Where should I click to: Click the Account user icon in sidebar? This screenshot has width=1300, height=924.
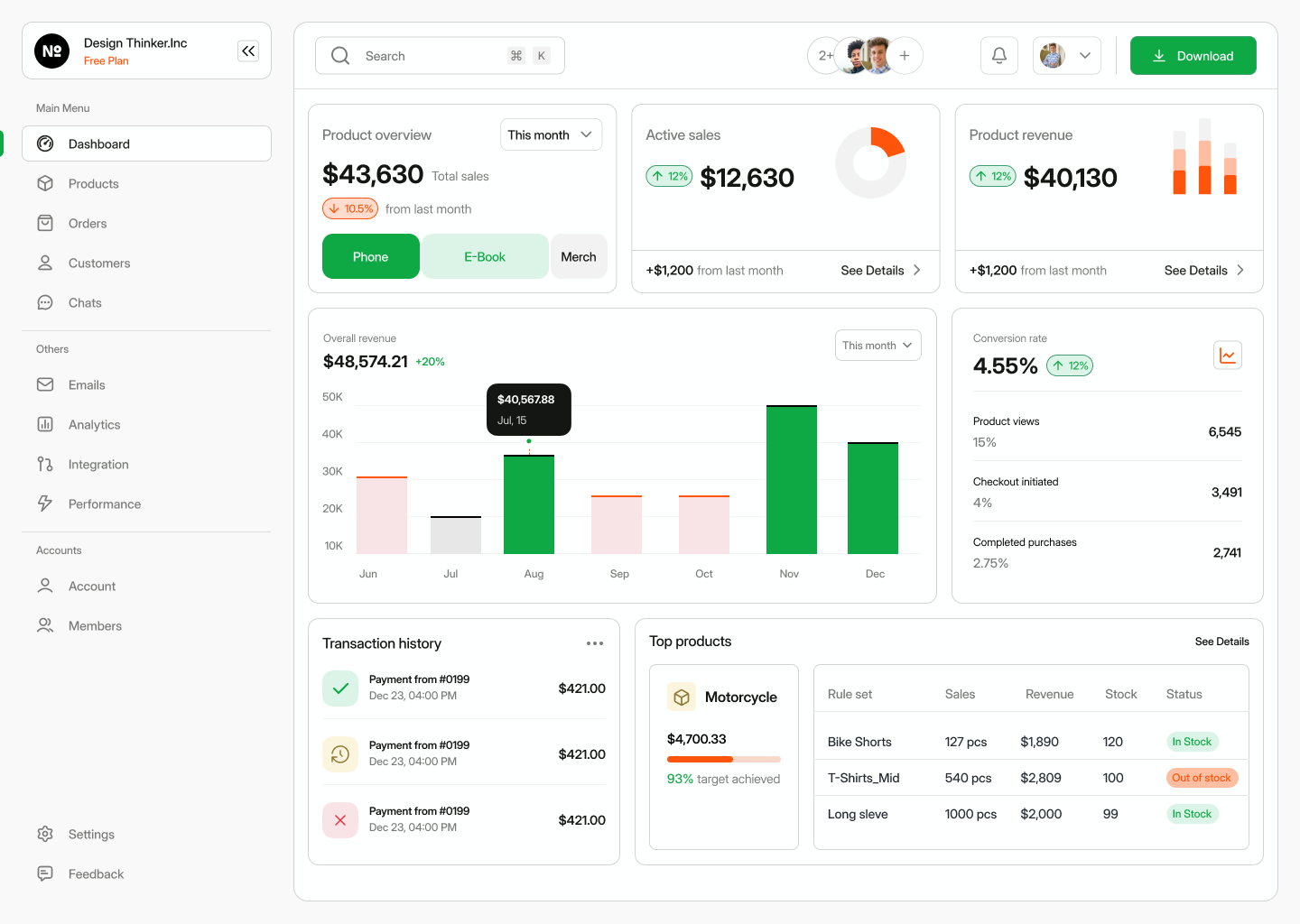click(x=45, y=586)
